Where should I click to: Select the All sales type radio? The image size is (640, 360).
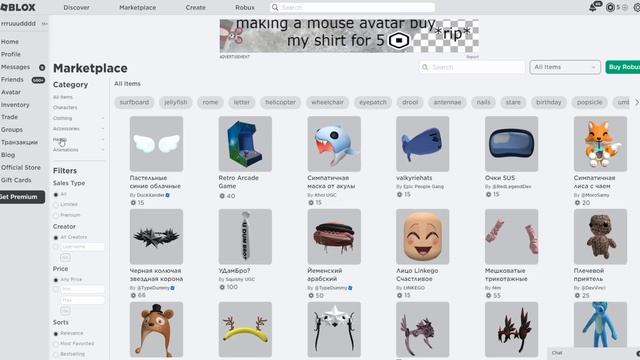(x=56, y=195)
